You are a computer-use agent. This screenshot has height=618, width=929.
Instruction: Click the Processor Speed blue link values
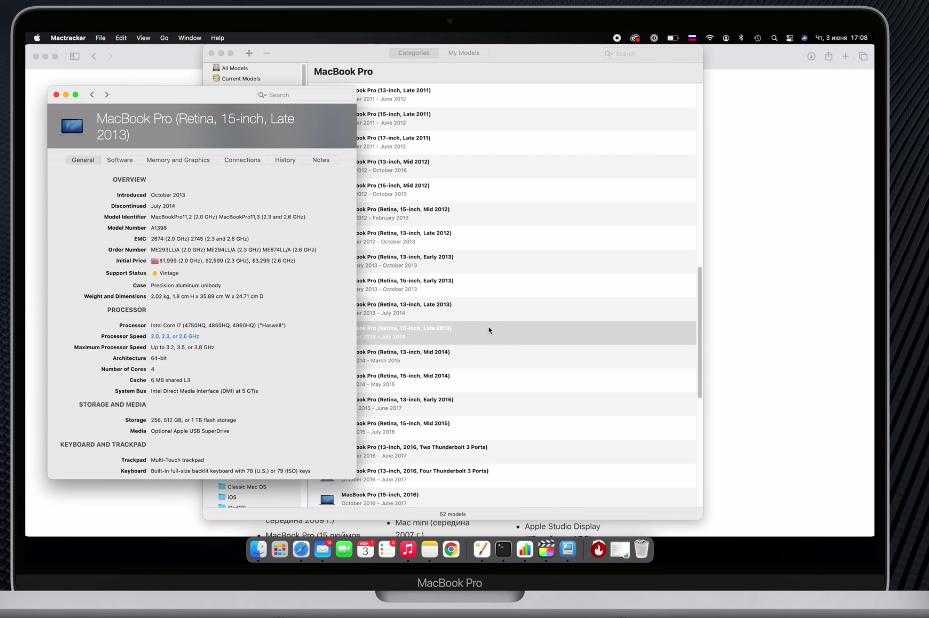pyautogui.click(x=175, y=336)
